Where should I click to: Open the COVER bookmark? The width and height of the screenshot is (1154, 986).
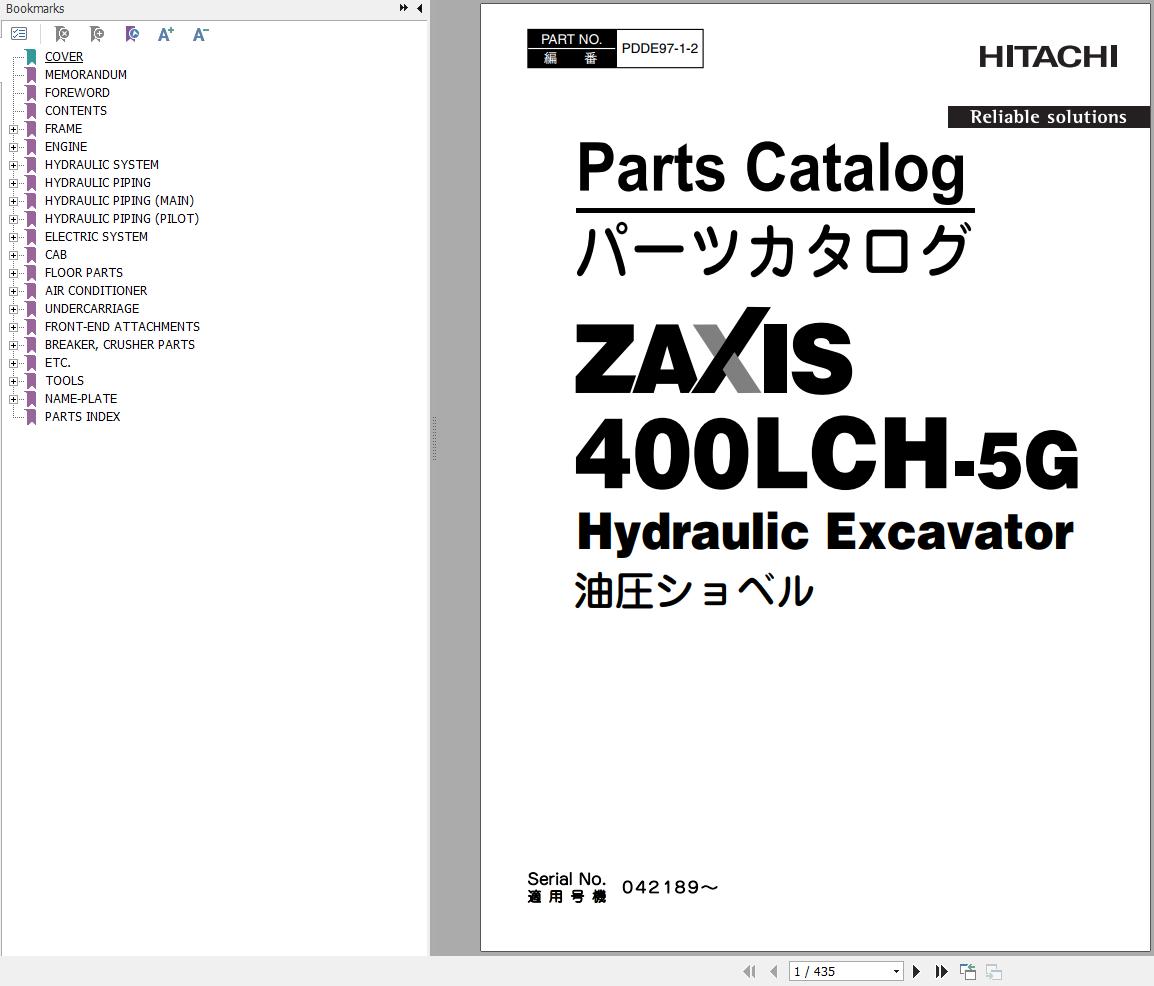(64, 57)
